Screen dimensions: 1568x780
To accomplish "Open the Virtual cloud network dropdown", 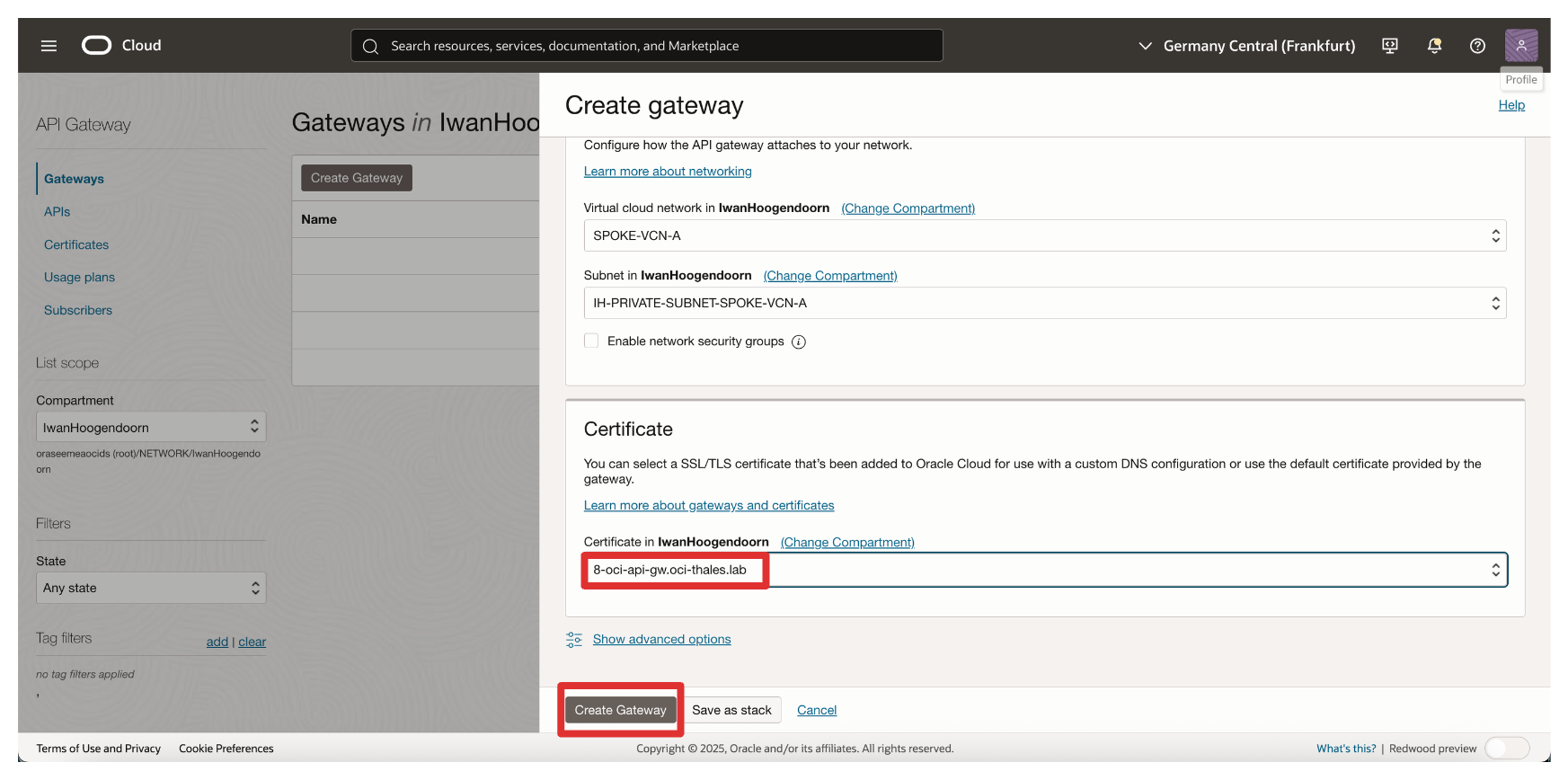I will click(x=1044, y=235).
